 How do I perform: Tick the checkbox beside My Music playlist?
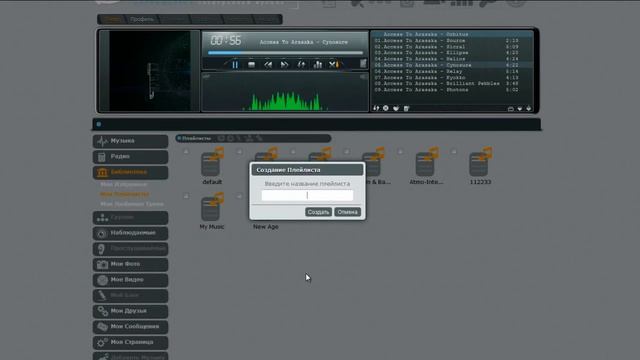click(186, 196)
